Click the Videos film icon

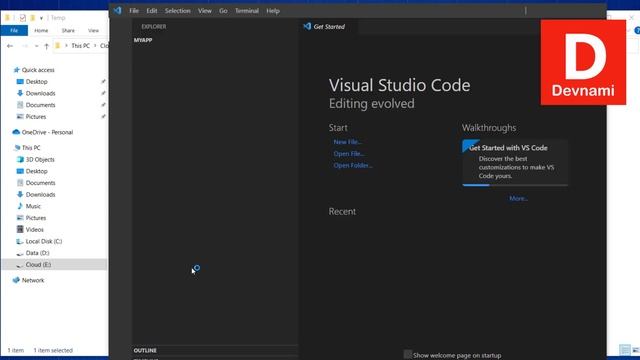[x=20, y=229]
